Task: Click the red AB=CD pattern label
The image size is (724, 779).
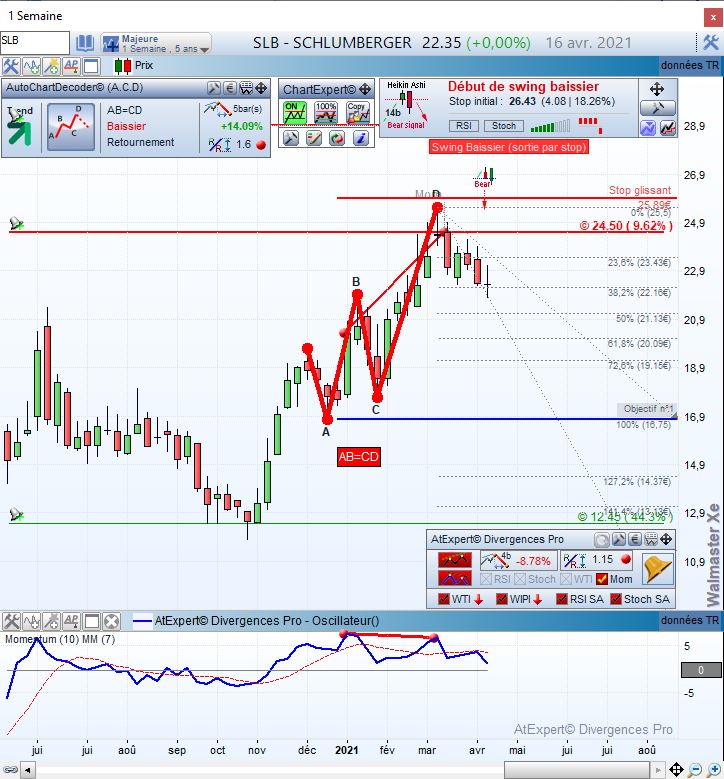Action: [x=359, y=457]
